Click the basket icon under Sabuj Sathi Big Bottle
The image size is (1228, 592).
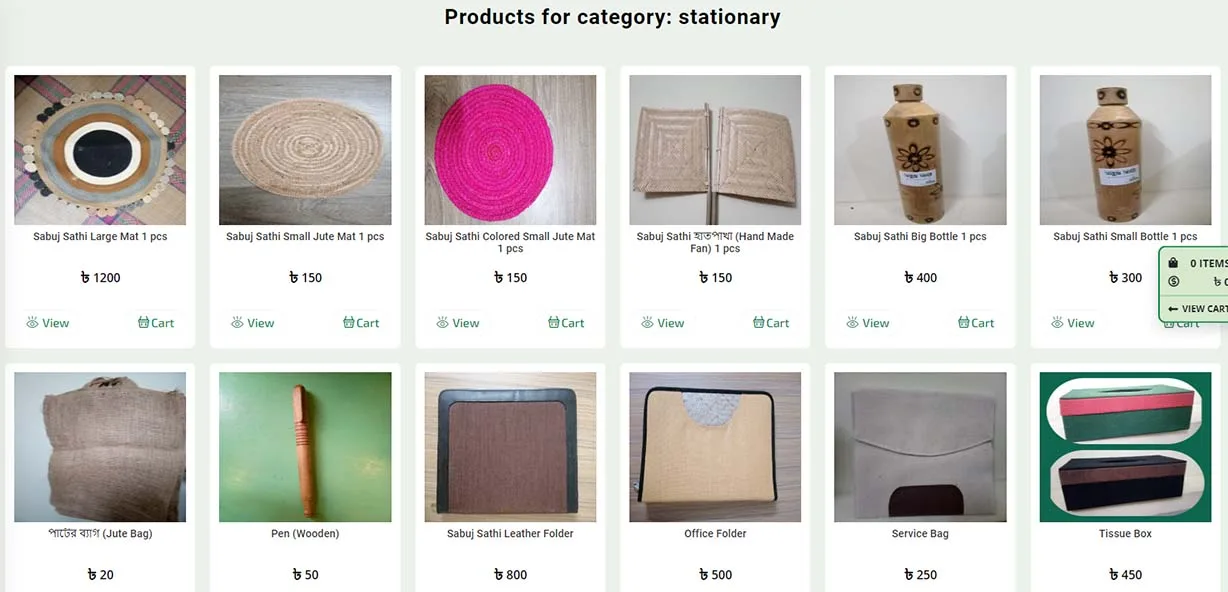point(963,322)
